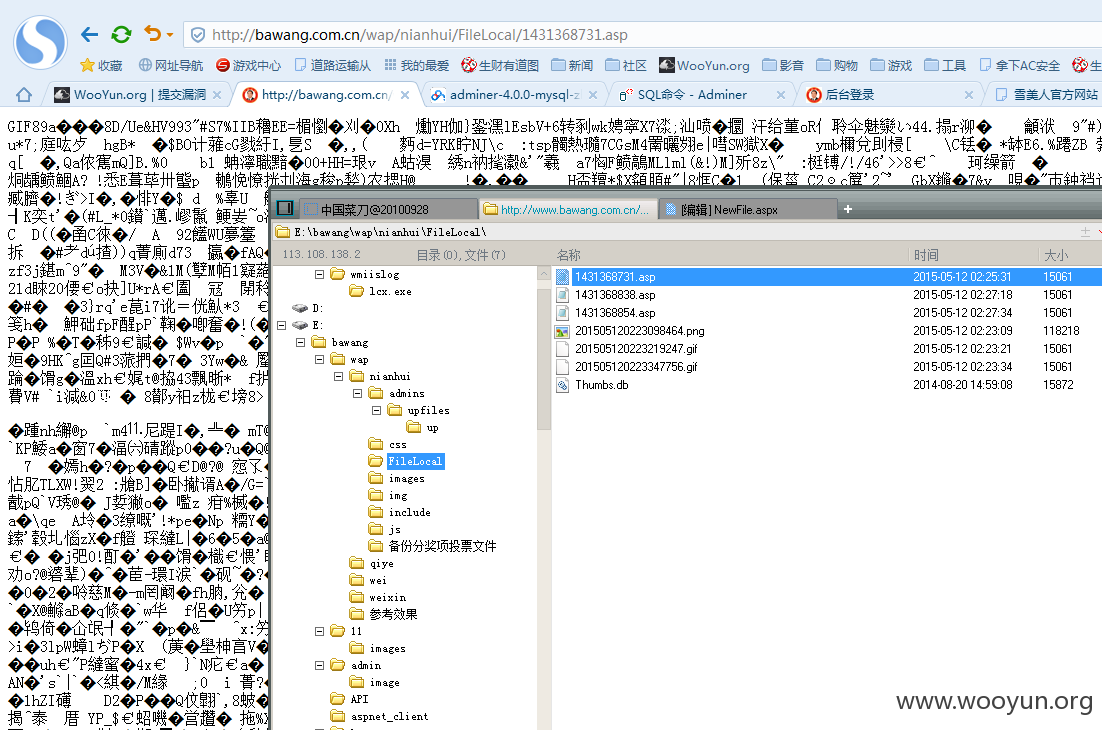Open 生财有道图 bookmark

coord(500,65)
